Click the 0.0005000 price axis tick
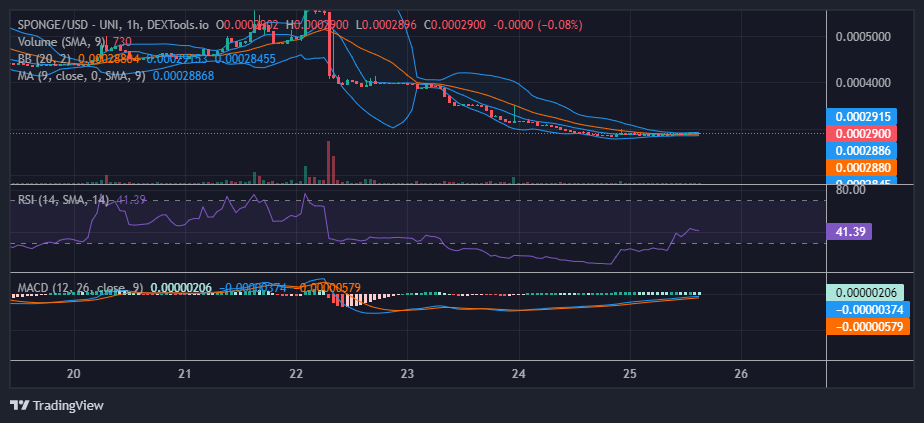This screenshot has height=423, width=924. point(863,37)
